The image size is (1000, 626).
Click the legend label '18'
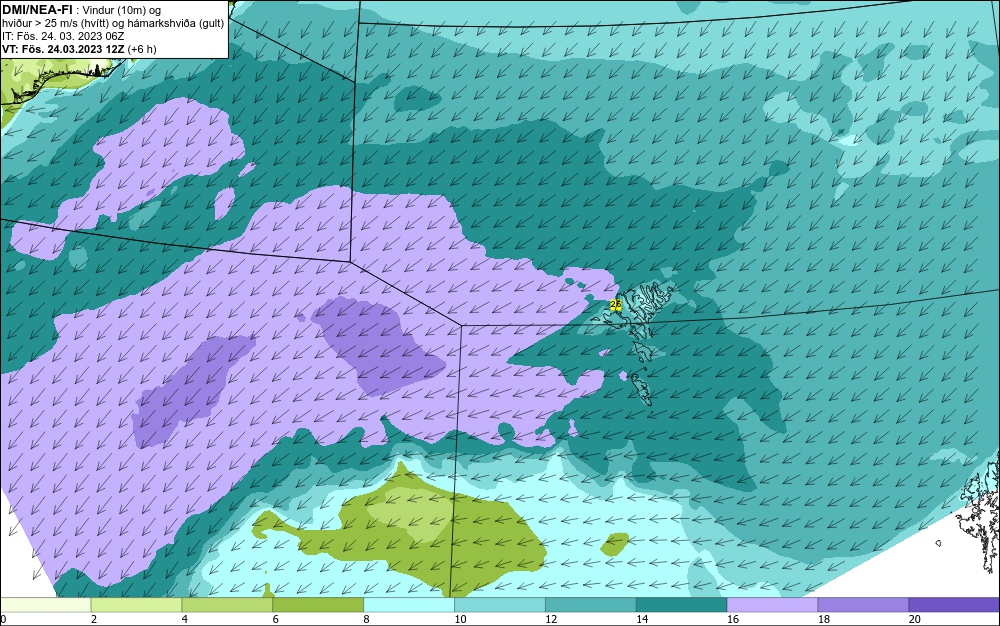(x=824, y=619)
